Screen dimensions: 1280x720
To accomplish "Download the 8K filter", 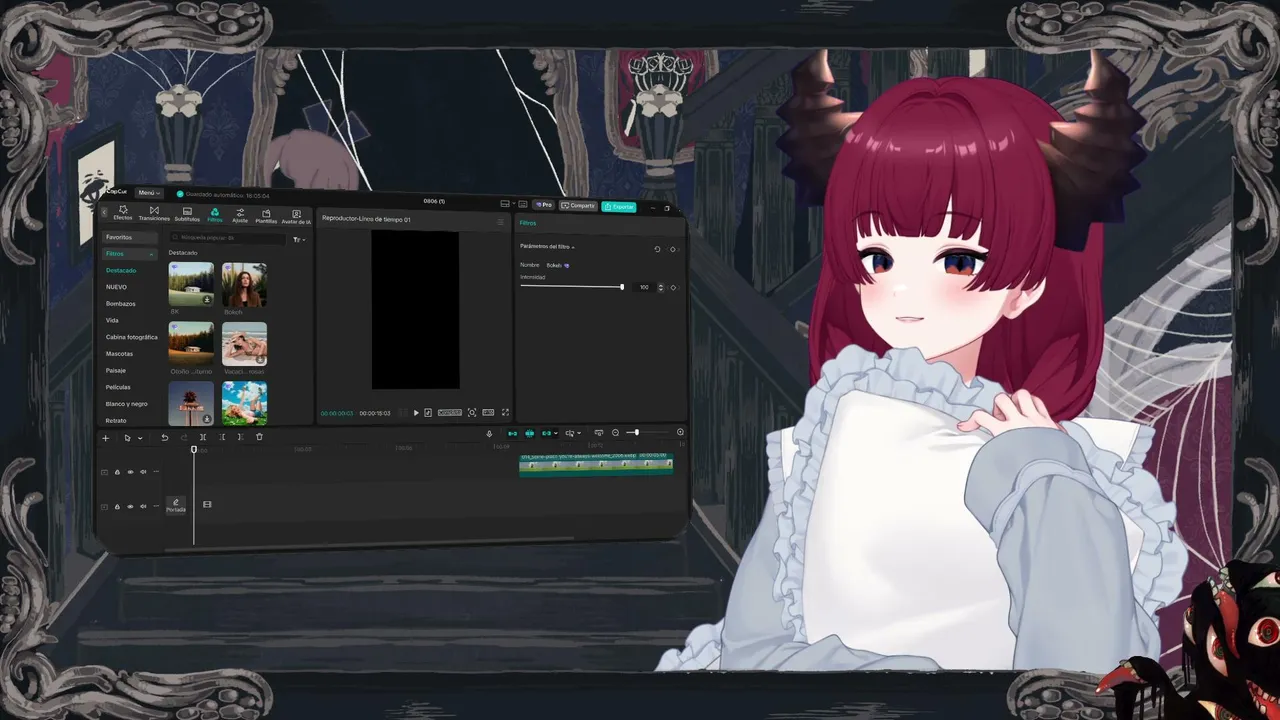I will pos(207,300).
